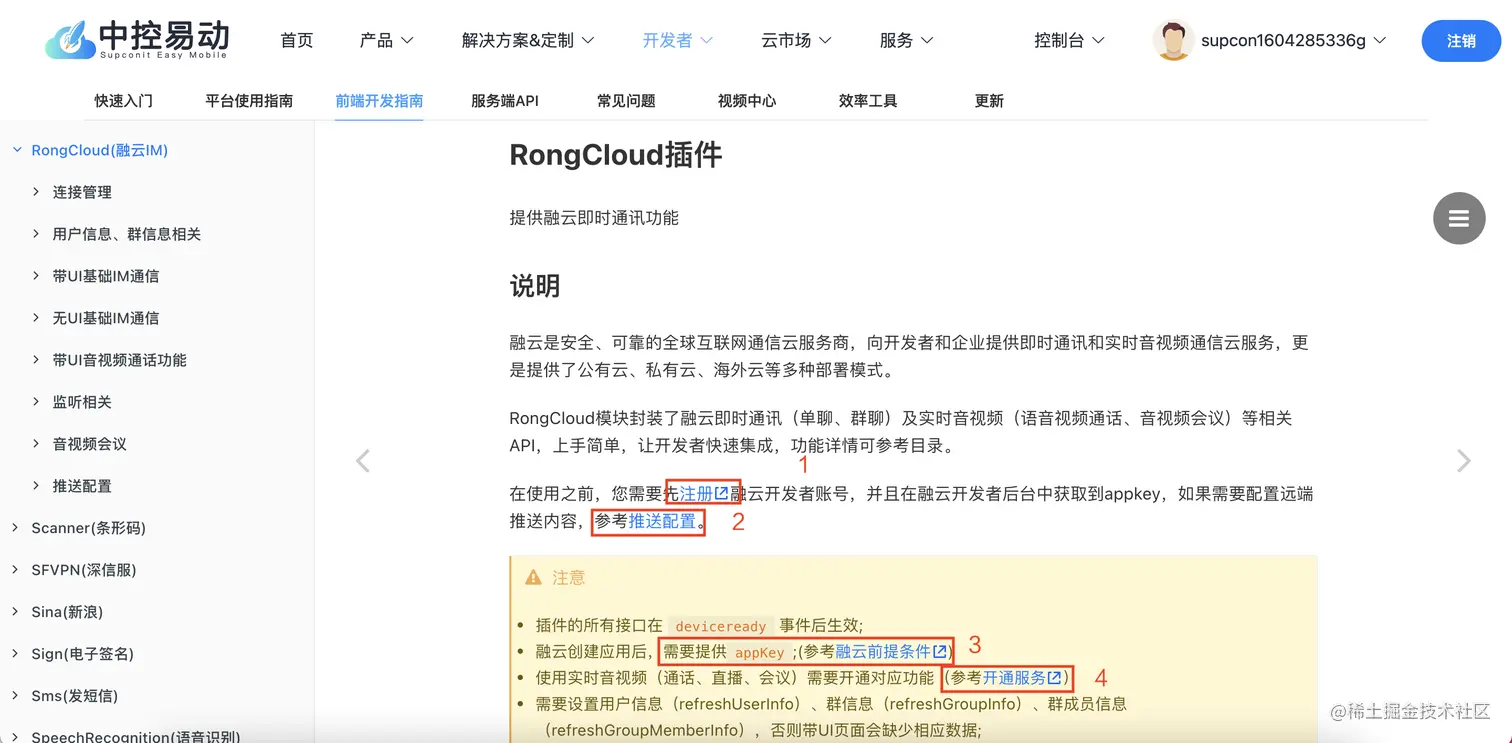Click external link icon beside 注册
The height and width of the screenshot is (743, 1512).
[722, 494]
